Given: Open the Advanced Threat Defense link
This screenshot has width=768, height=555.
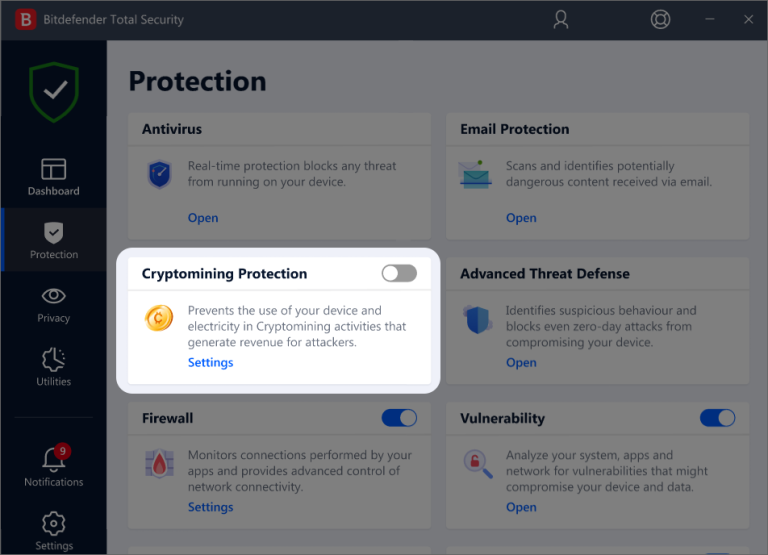Looking at the screenshot, I should pyautogui.click(x=521, y=363).
